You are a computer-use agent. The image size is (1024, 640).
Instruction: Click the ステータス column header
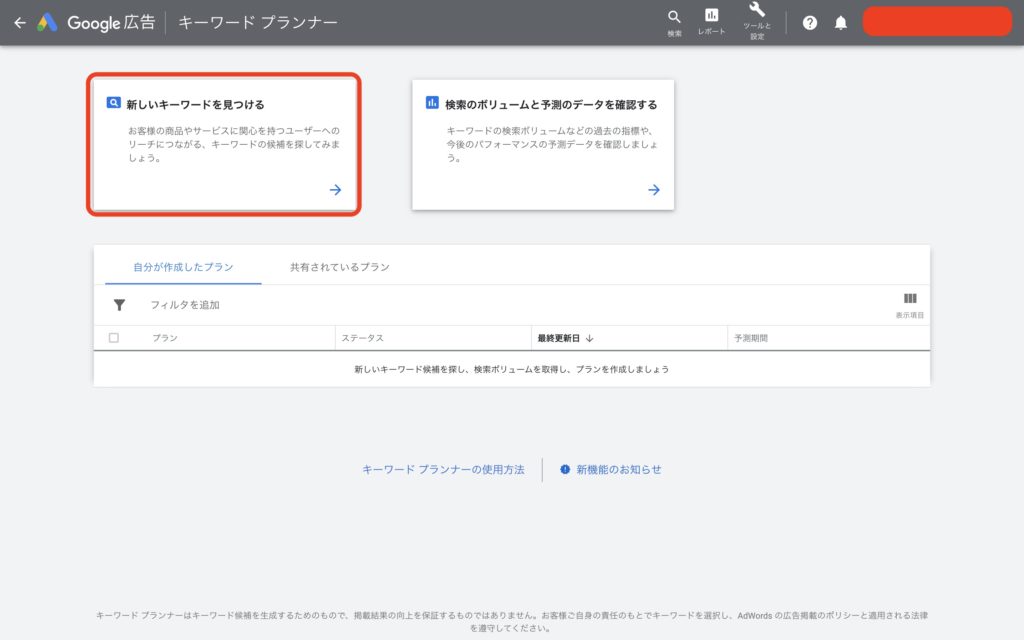point(362,338)
